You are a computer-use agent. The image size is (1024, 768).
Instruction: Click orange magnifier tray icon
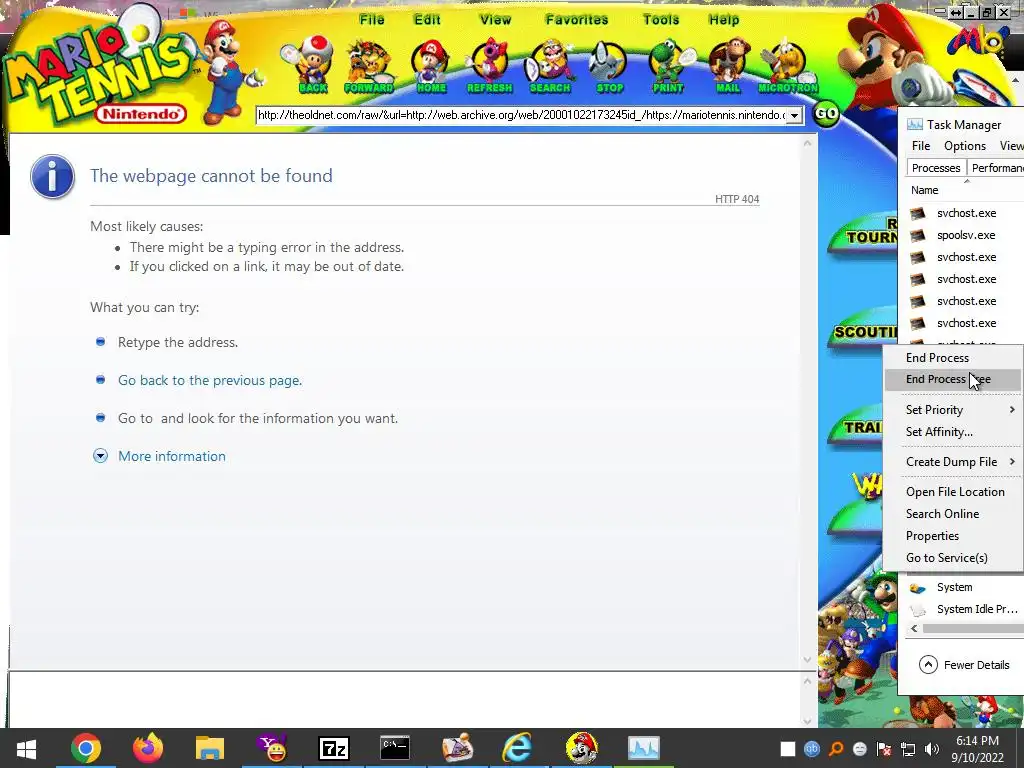tap(836, 749)
